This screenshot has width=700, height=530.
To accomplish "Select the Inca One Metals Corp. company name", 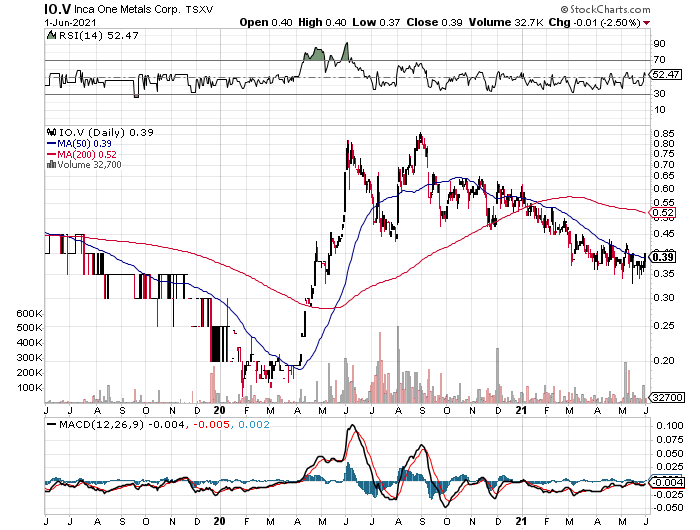I will (127, 9).
